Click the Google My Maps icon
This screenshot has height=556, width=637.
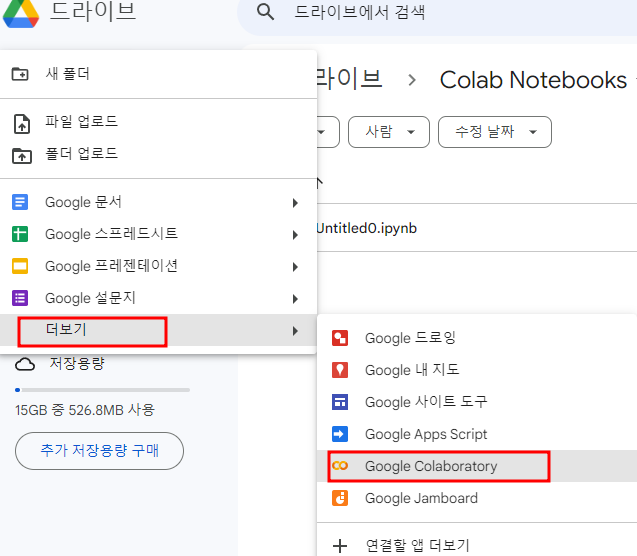pyautogui.click(x=340, y=370)
